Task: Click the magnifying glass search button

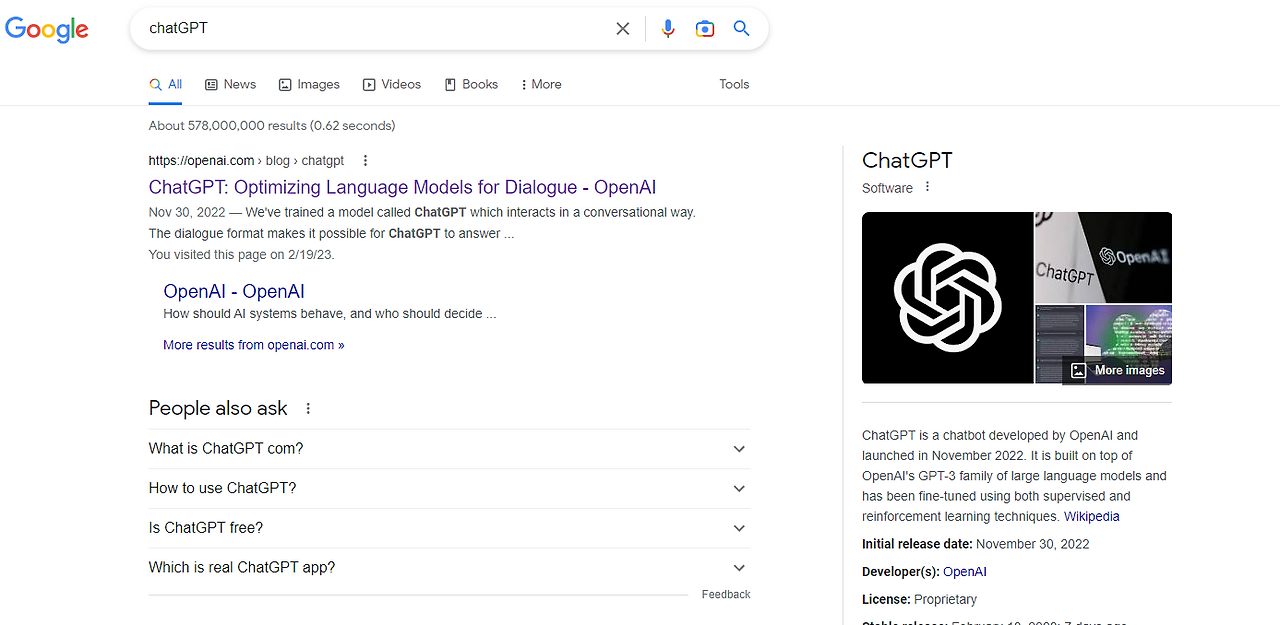Action: (741, 29)
